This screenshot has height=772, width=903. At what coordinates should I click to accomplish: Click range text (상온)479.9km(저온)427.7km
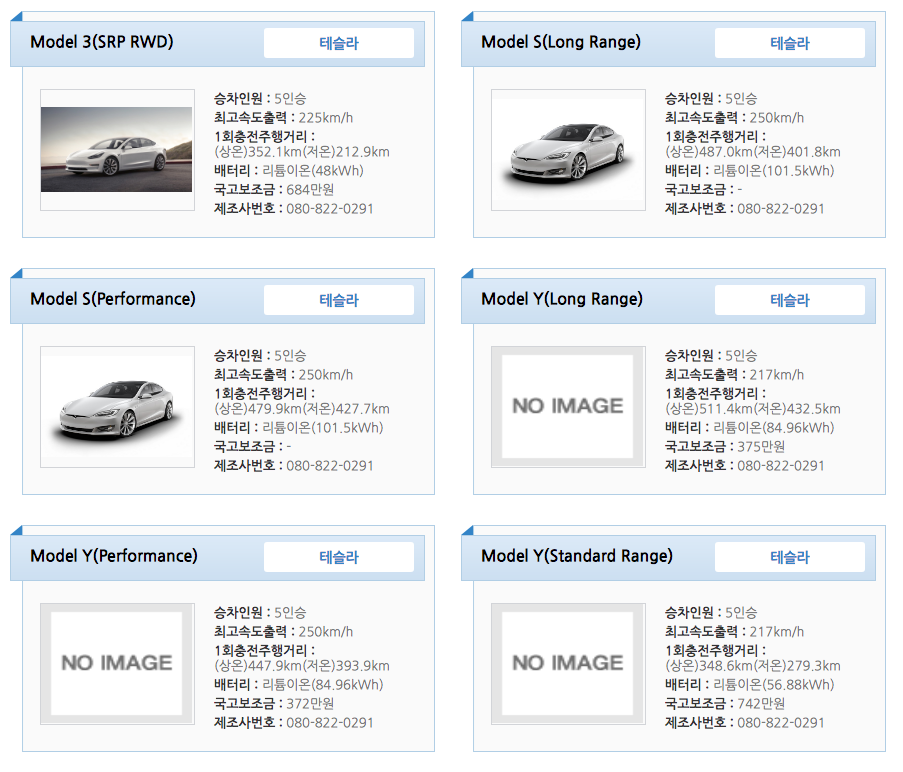pos(302,409)
